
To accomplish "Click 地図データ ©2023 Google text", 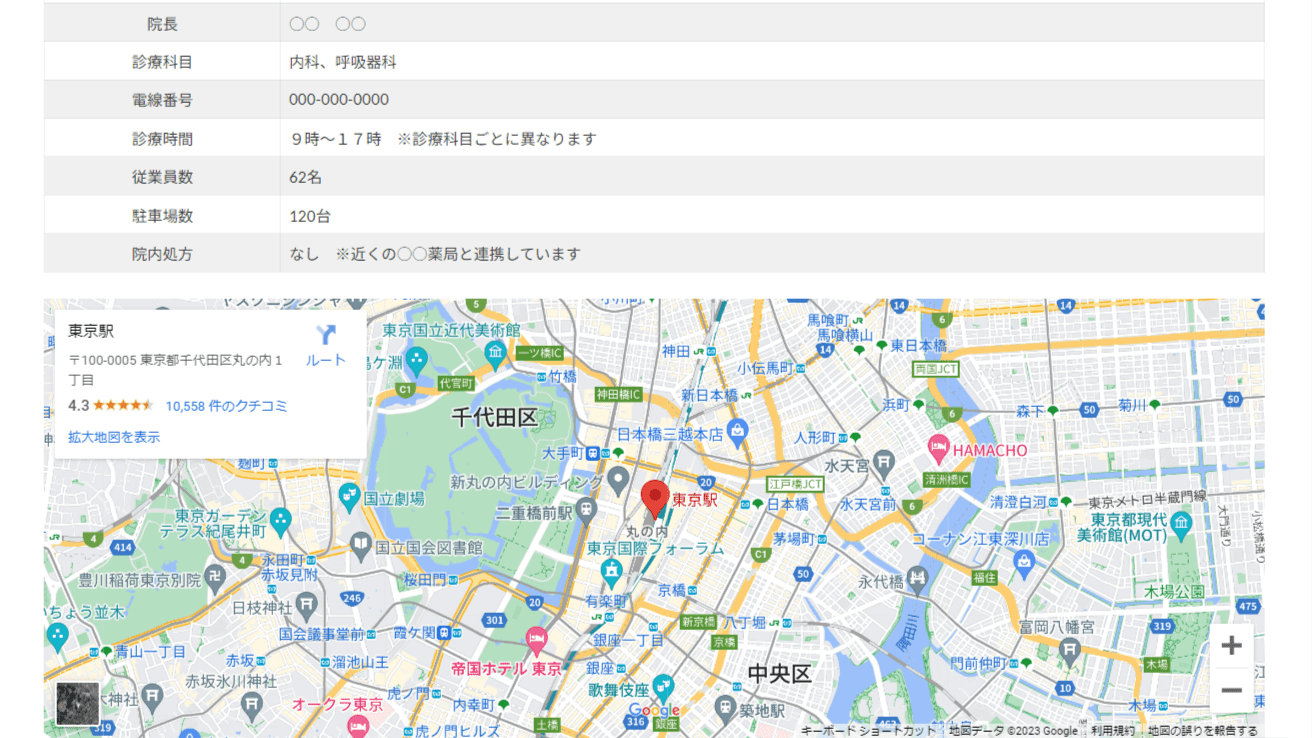I will [1013, 731].
